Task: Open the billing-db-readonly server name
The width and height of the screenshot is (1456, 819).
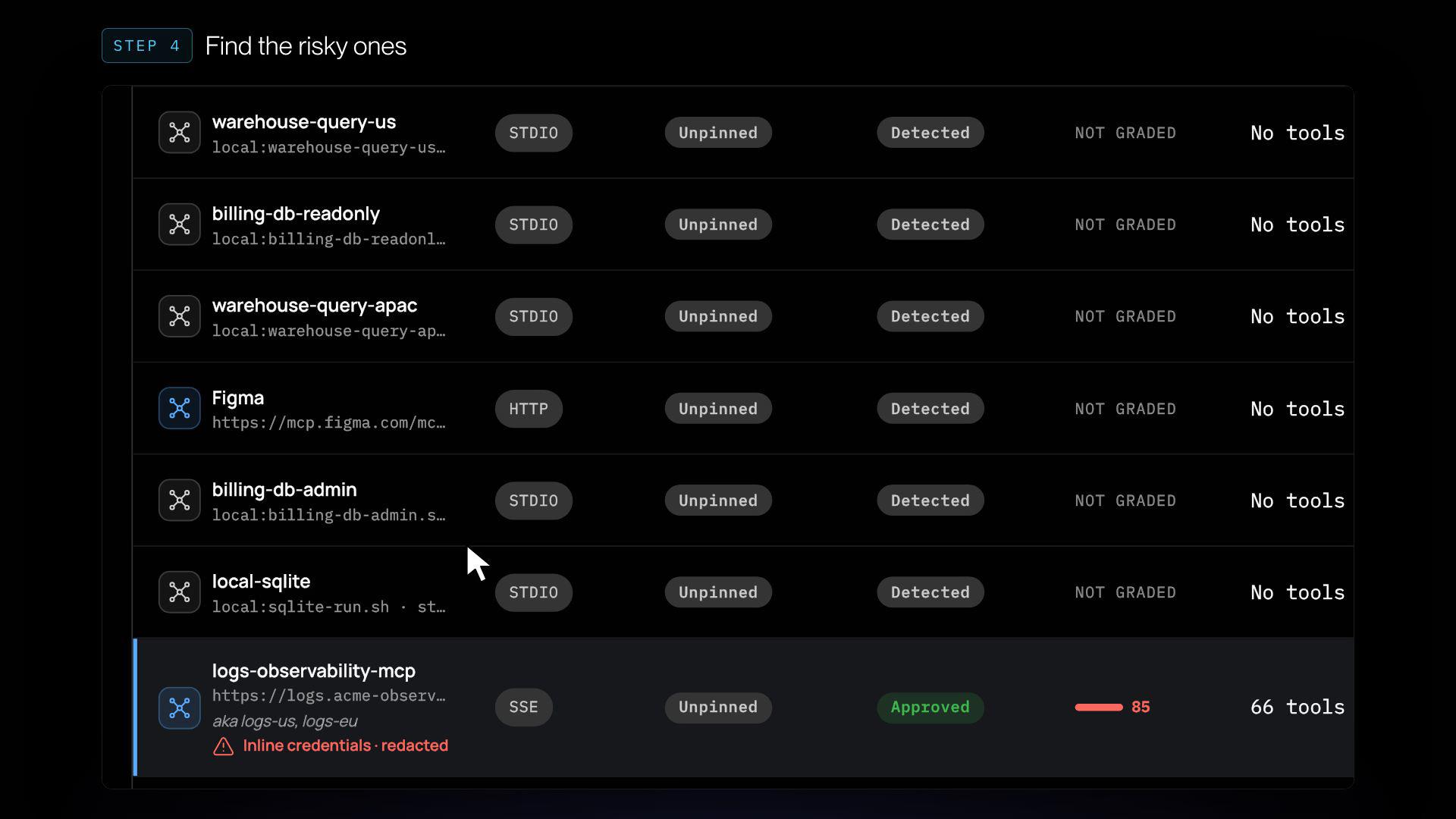Action: pos(296,214)
